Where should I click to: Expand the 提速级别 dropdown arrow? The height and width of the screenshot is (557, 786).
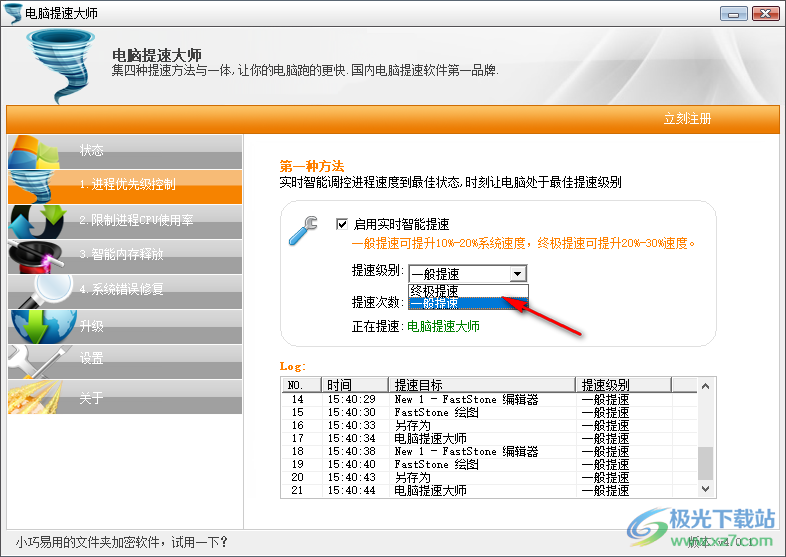point(517,273)
